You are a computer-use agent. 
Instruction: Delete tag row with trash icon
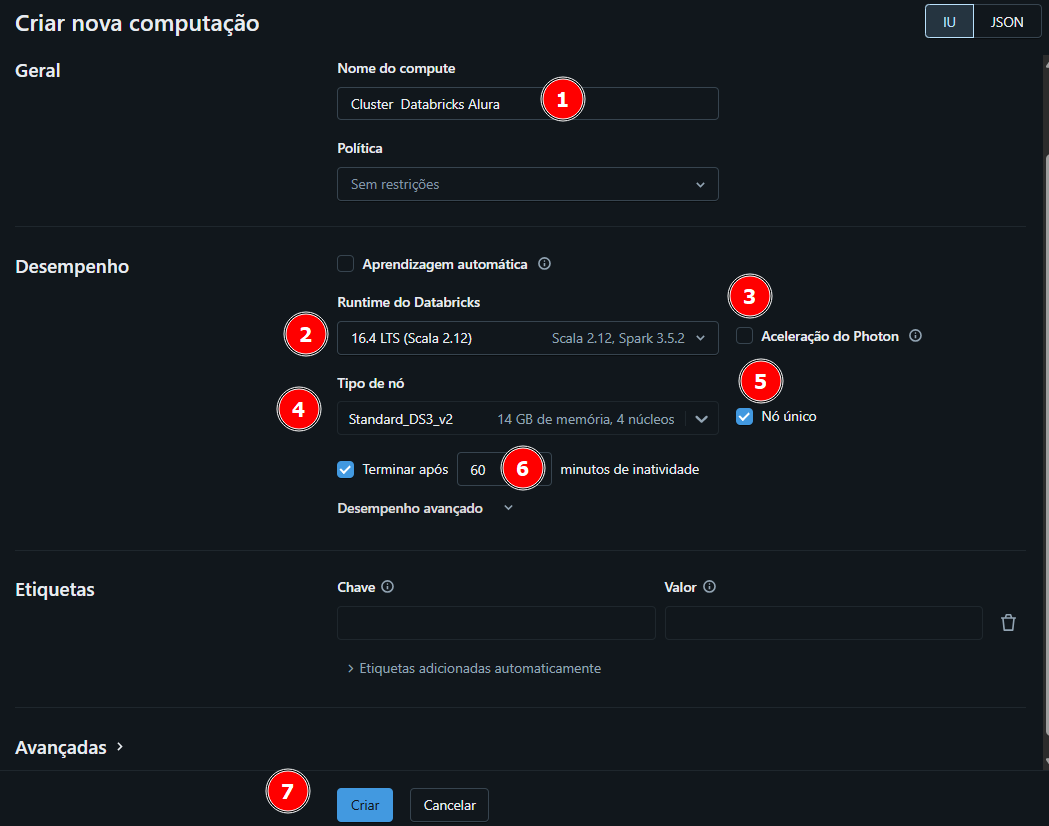point(1008,623)
